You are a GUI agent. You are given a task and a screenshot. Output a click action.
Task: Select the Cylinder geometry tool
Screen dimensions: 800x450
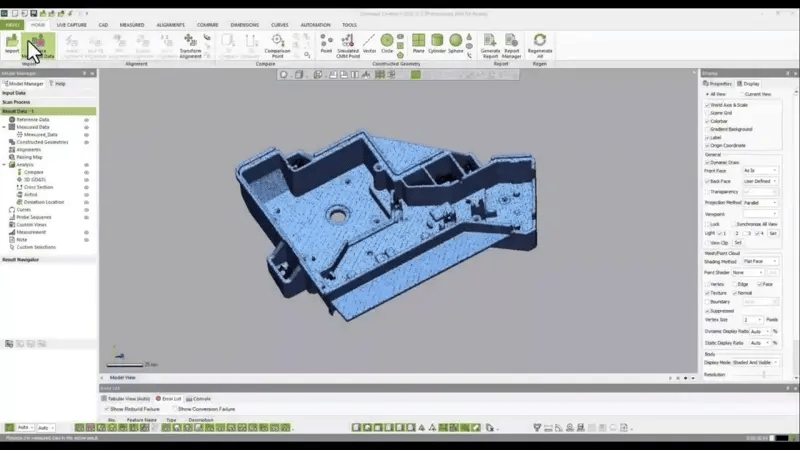[x=439, y=44]
